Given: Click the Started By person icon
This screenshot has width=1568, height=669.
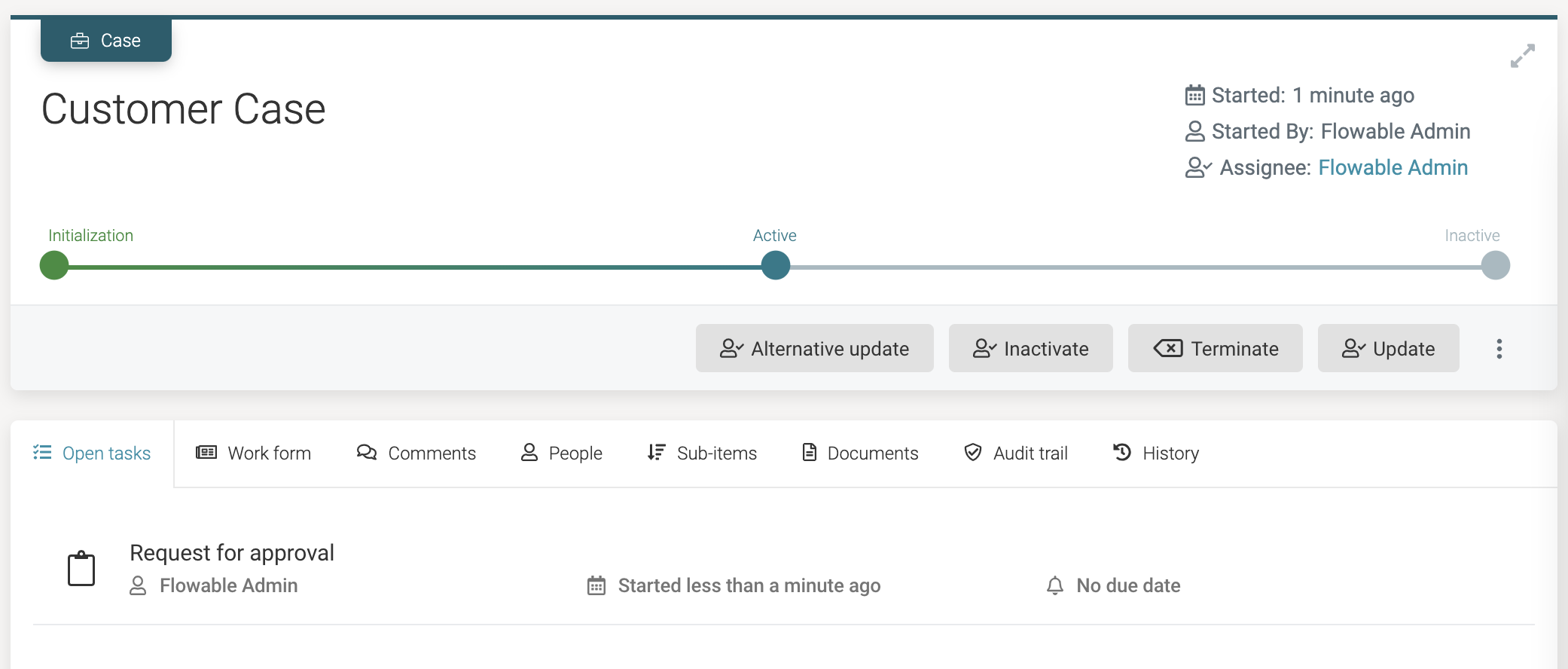Looking at the screenshot, I should [1197, 131].
